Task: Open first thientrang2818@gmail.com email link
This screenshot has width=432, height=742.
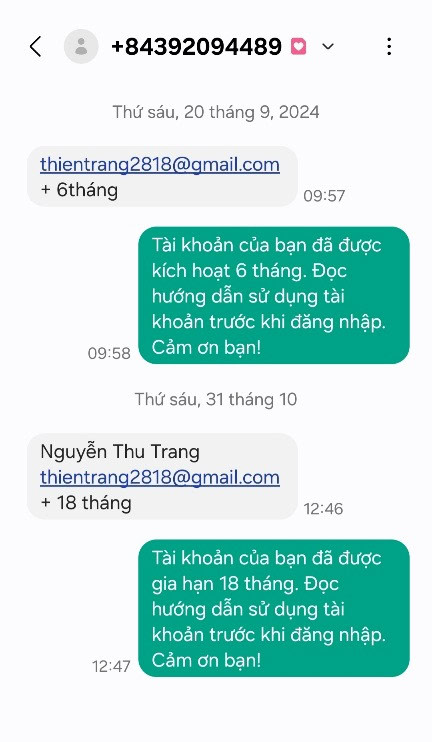Action: (160, 165)
